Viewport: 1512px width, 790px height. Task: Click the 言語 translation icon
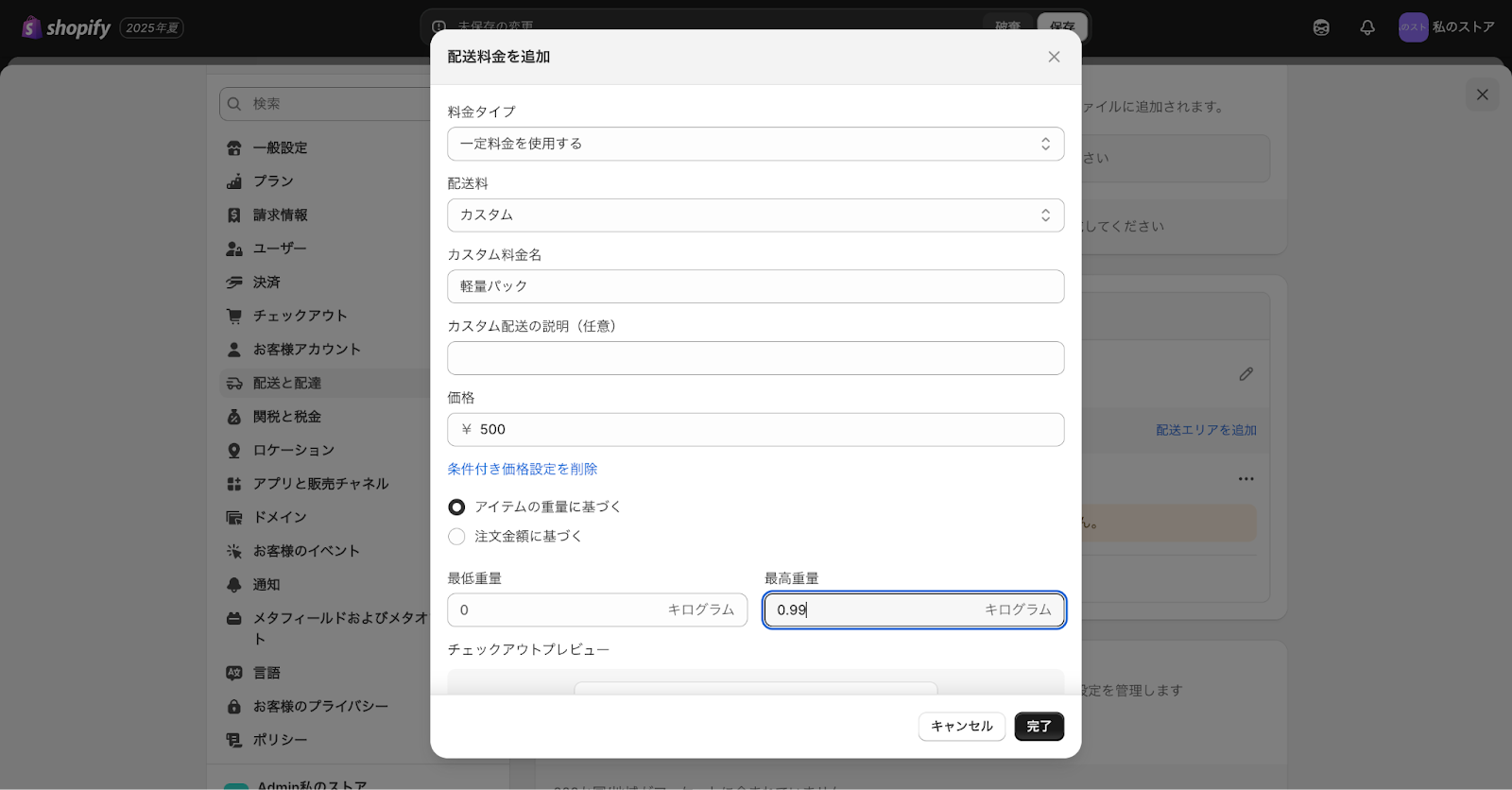pyautogui.click(x=234, y=673)
